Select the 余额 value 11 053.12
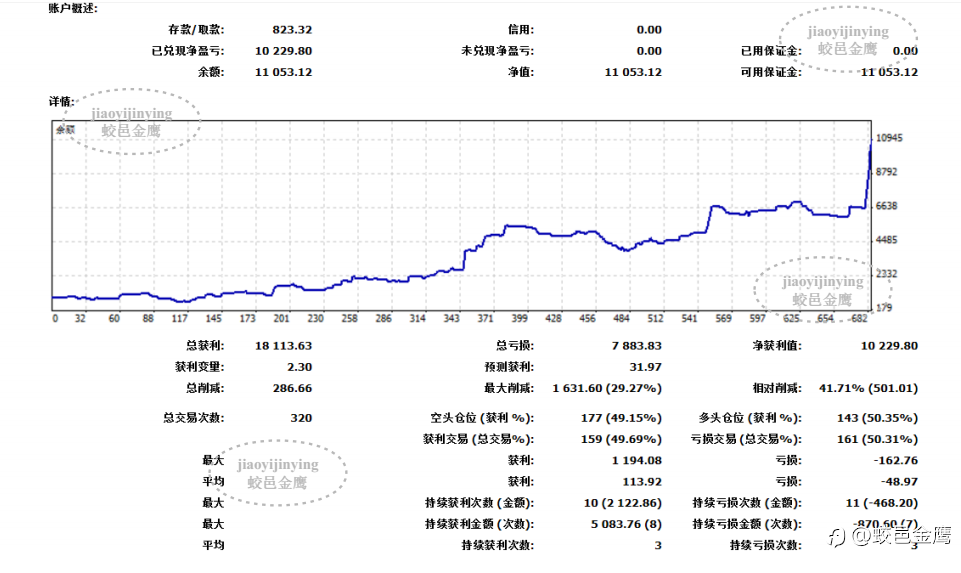 tap(283, 72)
